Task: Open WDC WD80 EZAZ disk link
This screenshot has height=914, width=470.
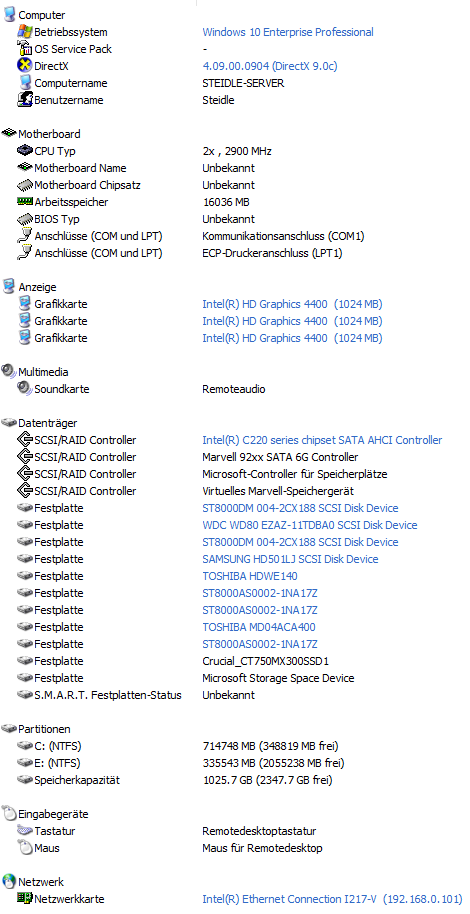Action: tap(310, 525)
